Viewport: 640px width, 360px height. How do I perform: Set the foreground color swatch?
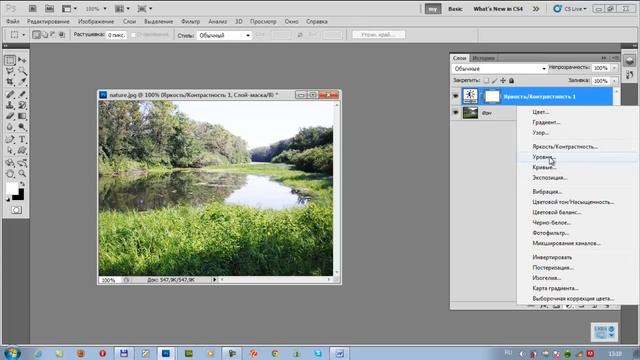(12, 189)
